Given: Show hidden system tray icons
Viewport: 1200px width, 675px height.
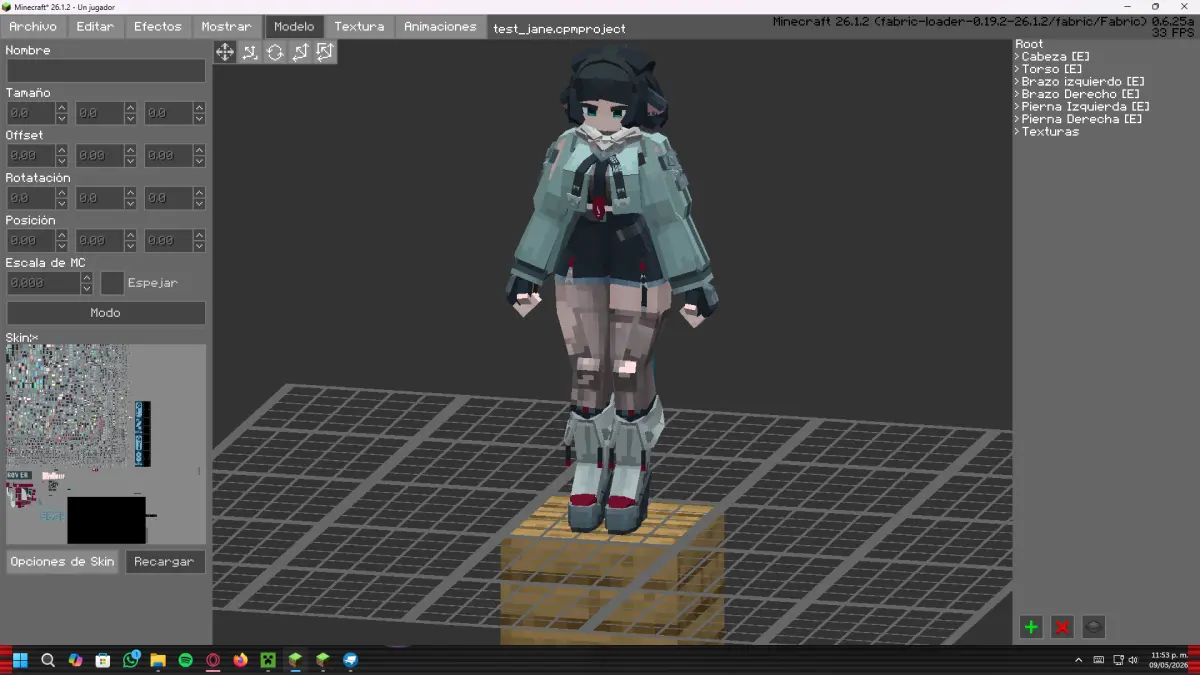Looking at the screenshot, I should pyautogui.click(x=1078, y=660).
